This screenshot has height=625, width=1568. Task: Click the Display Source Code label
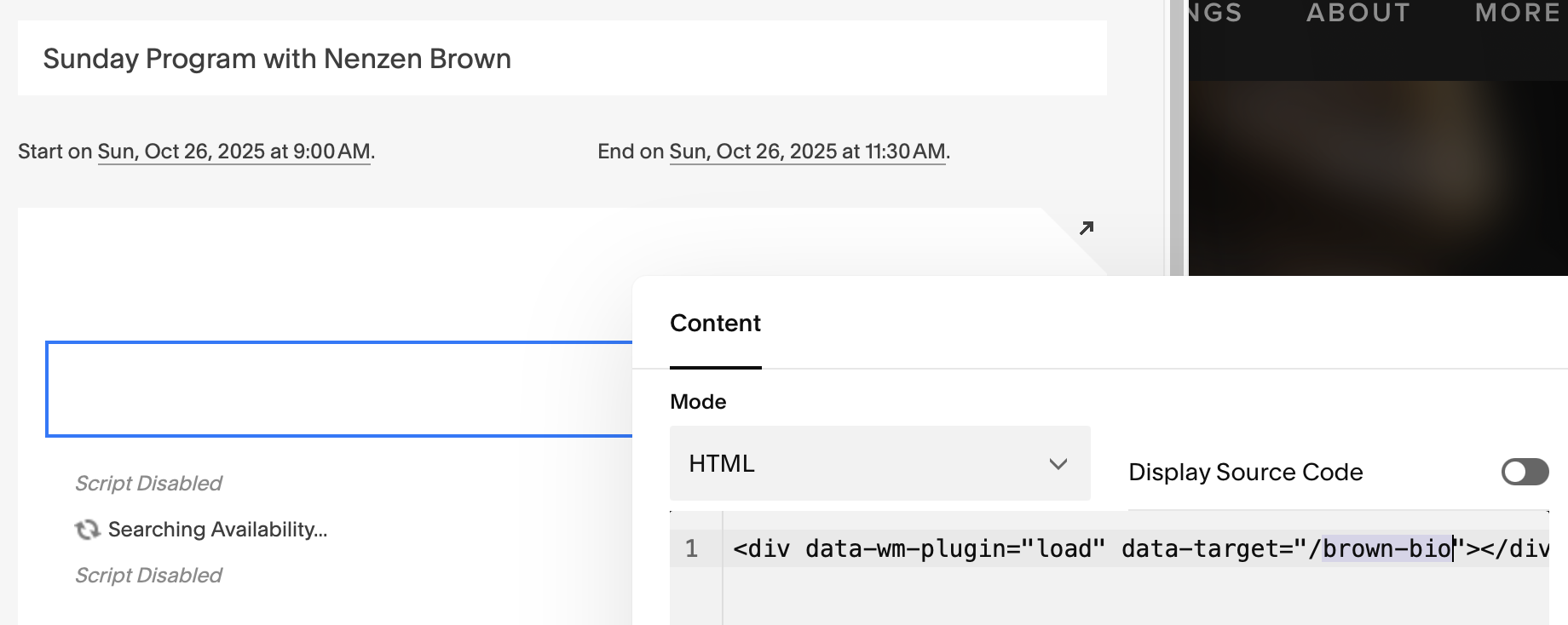[1245, 472]
